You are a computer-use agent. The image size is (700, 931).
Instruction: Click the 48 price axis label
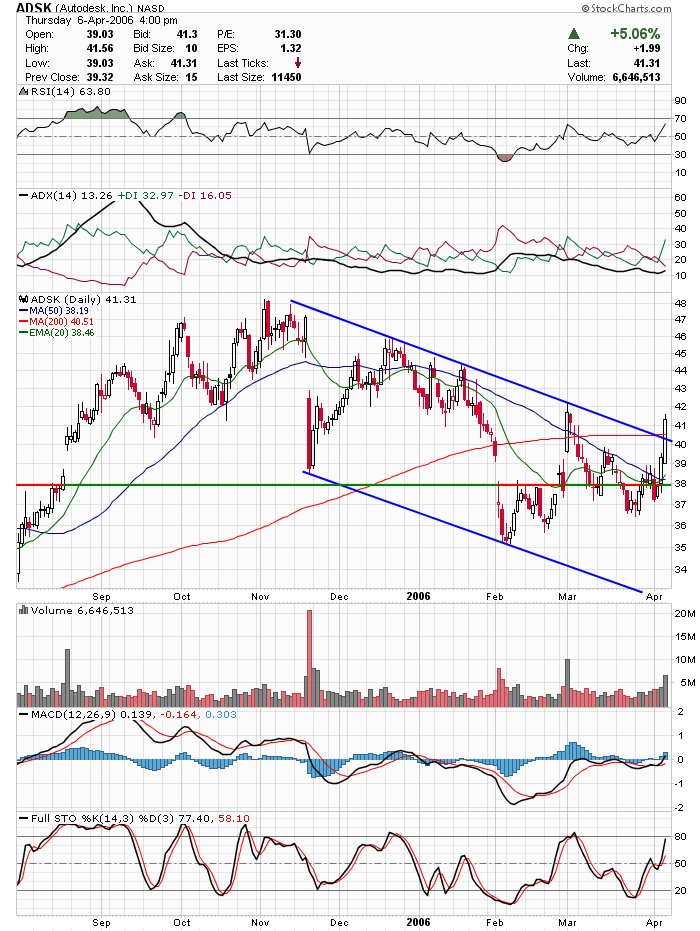coord(680,303)
